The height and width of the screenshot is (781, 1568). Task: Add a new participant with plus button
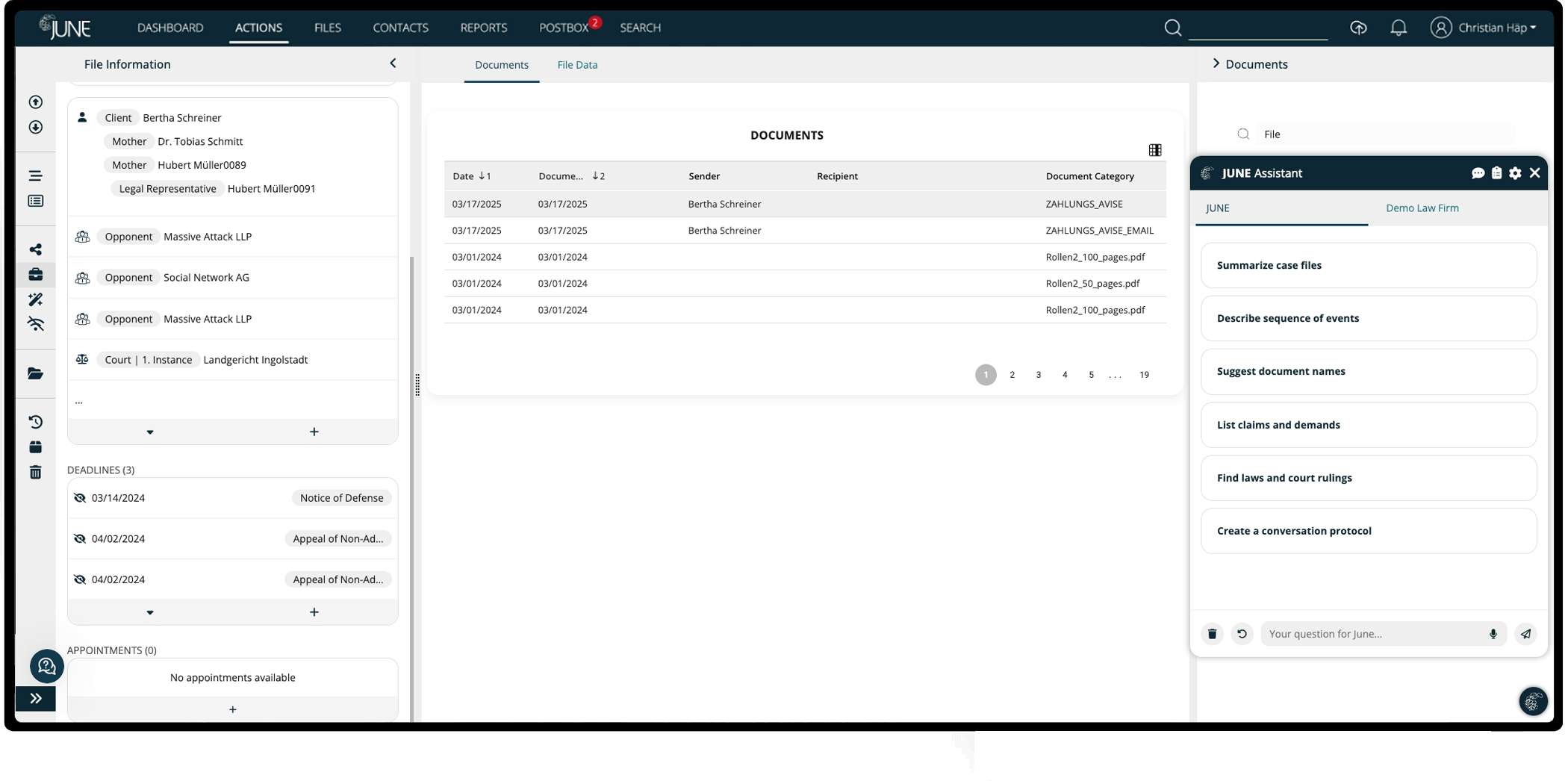coord(314,432)
